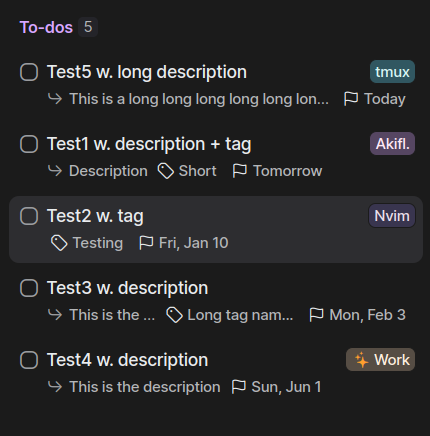This screenshot has height=436, width=430.
Task: Toggle the Test4 w. description checkbox
Action: click(x=29, y=360)
